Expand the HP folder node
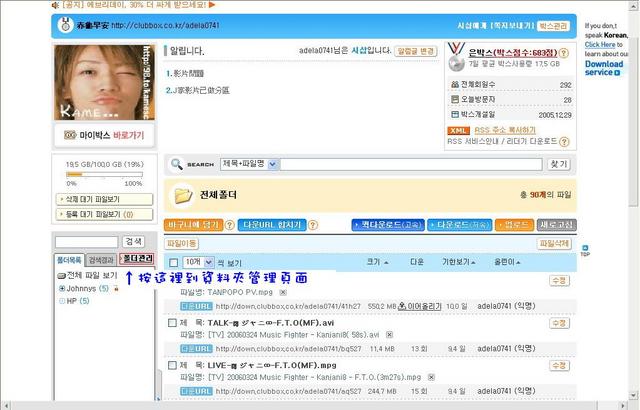 point(62,301)
